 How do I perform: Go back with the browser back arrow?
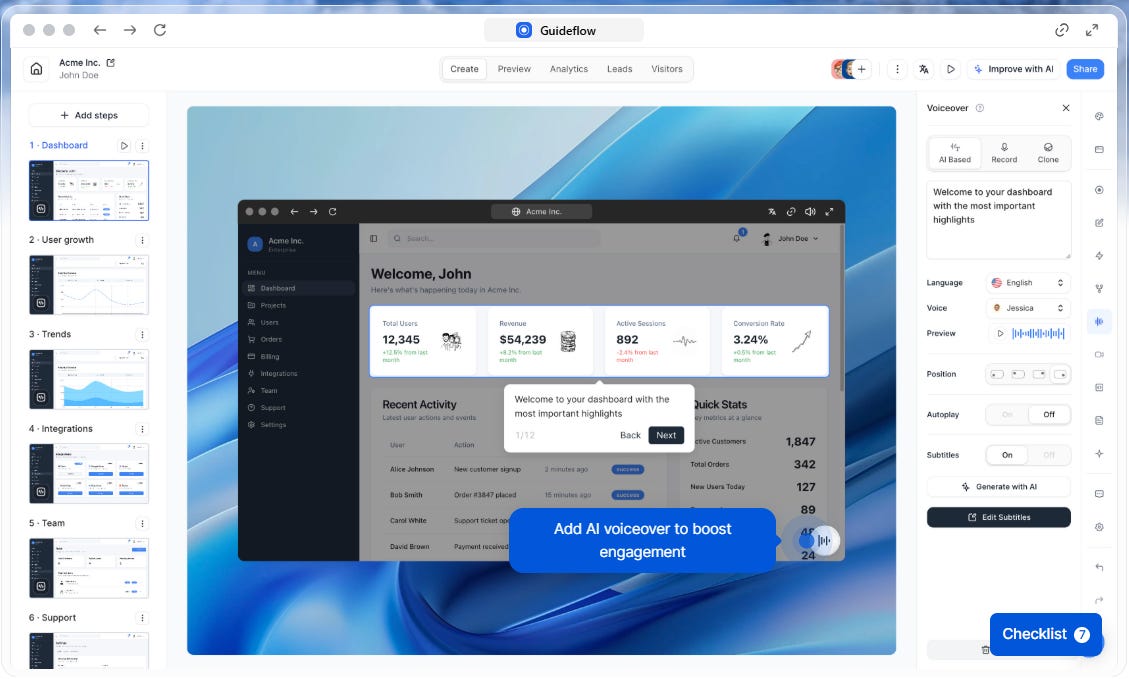pyautogui.click(x=99, y=30)
